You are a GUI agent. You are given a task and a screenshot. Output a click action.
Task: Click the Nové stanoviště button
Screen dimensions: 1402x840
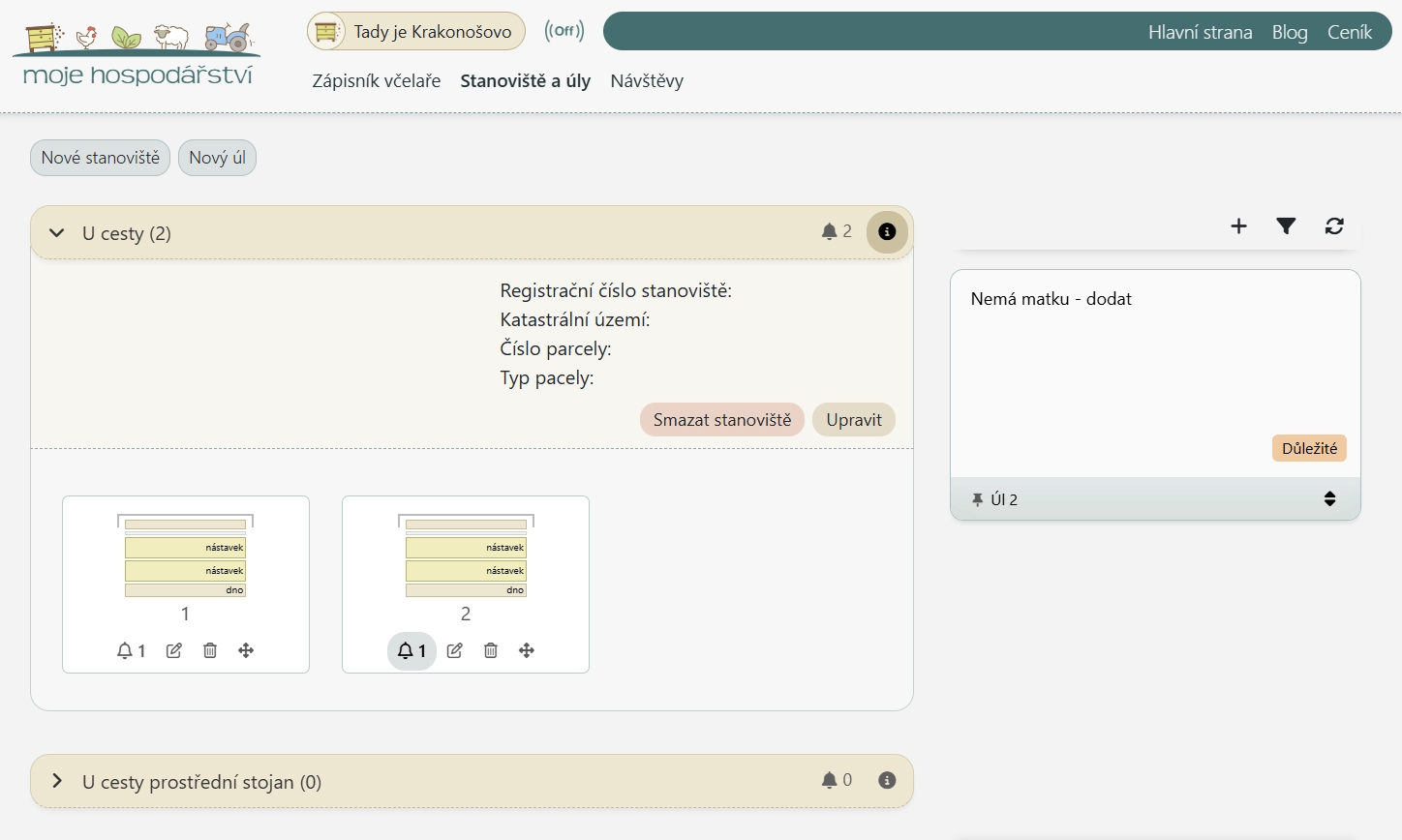pos(101,158)
